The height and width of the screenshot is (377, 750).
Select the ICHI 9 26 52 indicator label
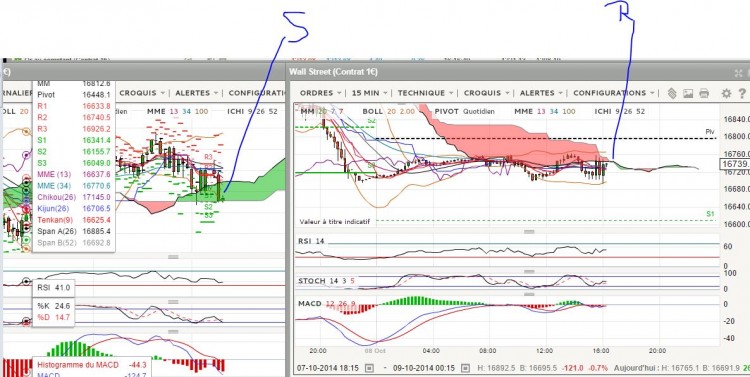point(619,111)
